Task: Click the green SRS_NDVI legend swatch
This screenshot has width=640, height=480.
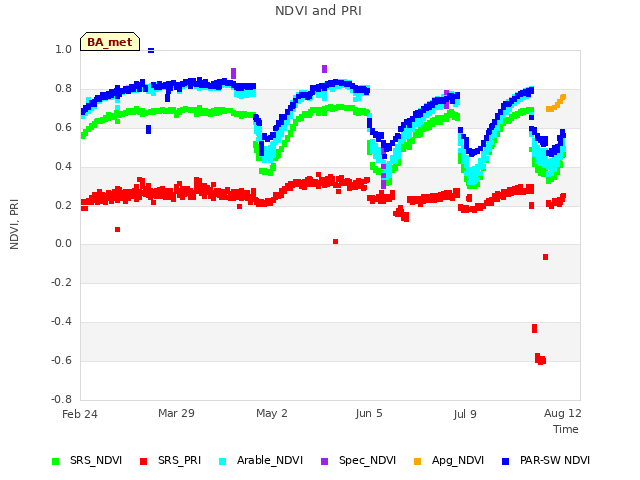Action: pos(56,462)
